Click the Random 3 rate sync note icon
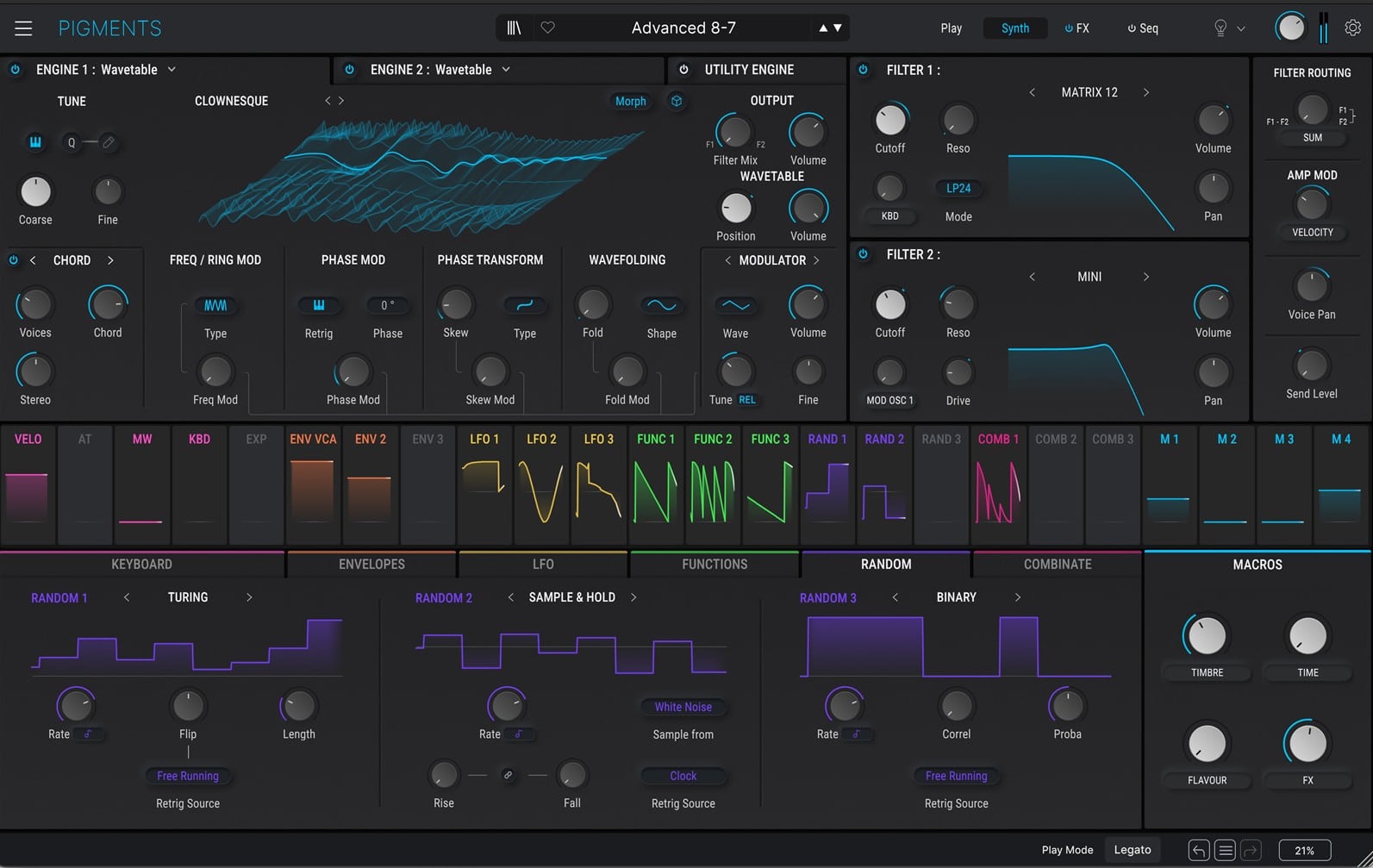This screenshot has height=868, width=1373. [x=857, y=734]
